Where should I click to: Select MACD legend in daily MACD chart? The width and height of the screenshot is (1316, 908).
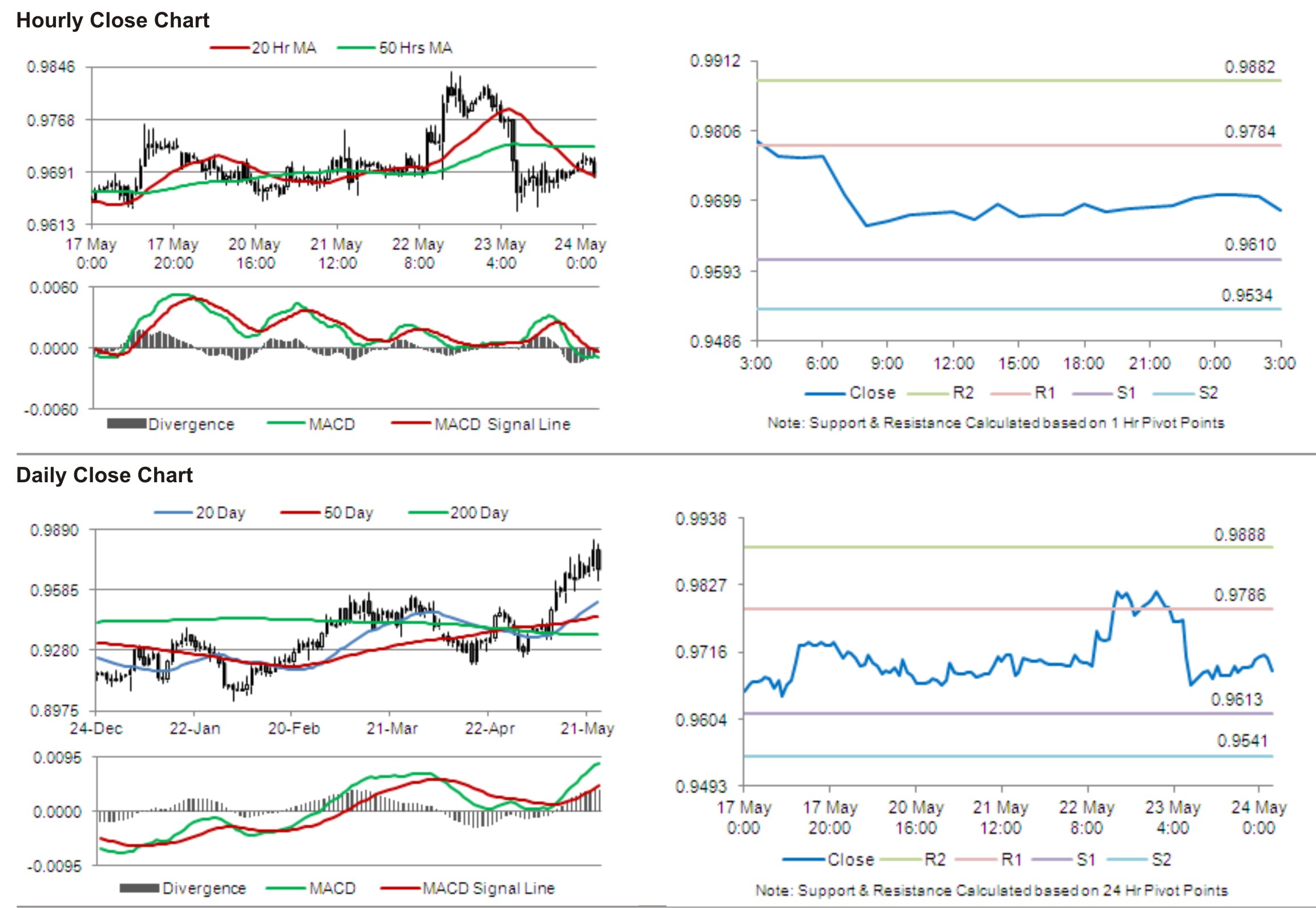(311, 888)
